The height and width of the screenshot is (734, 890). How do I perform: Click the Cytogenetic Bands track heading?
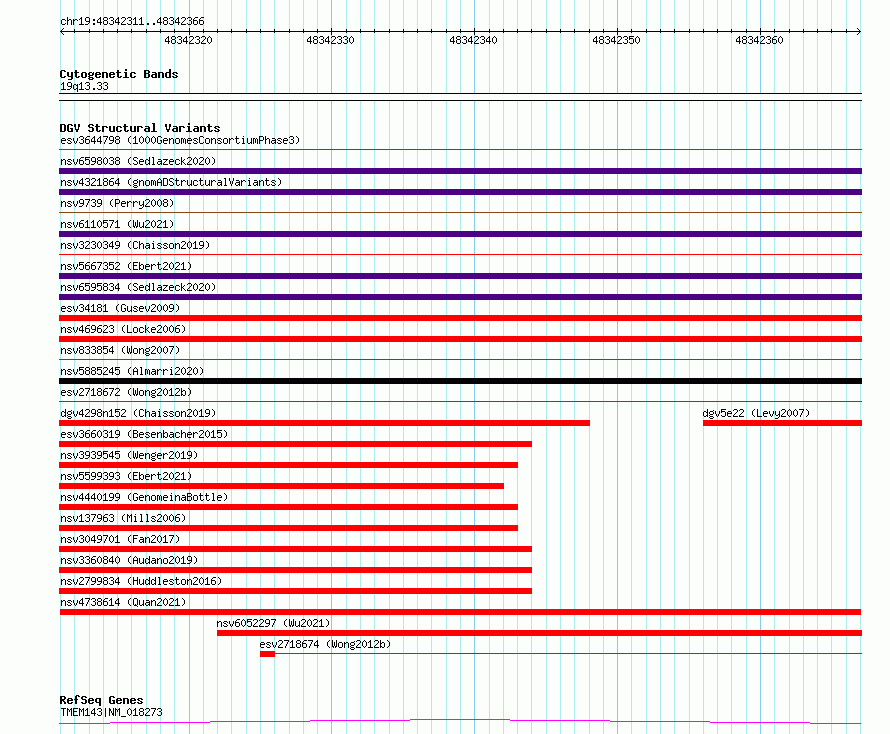[x=119, y=74]
